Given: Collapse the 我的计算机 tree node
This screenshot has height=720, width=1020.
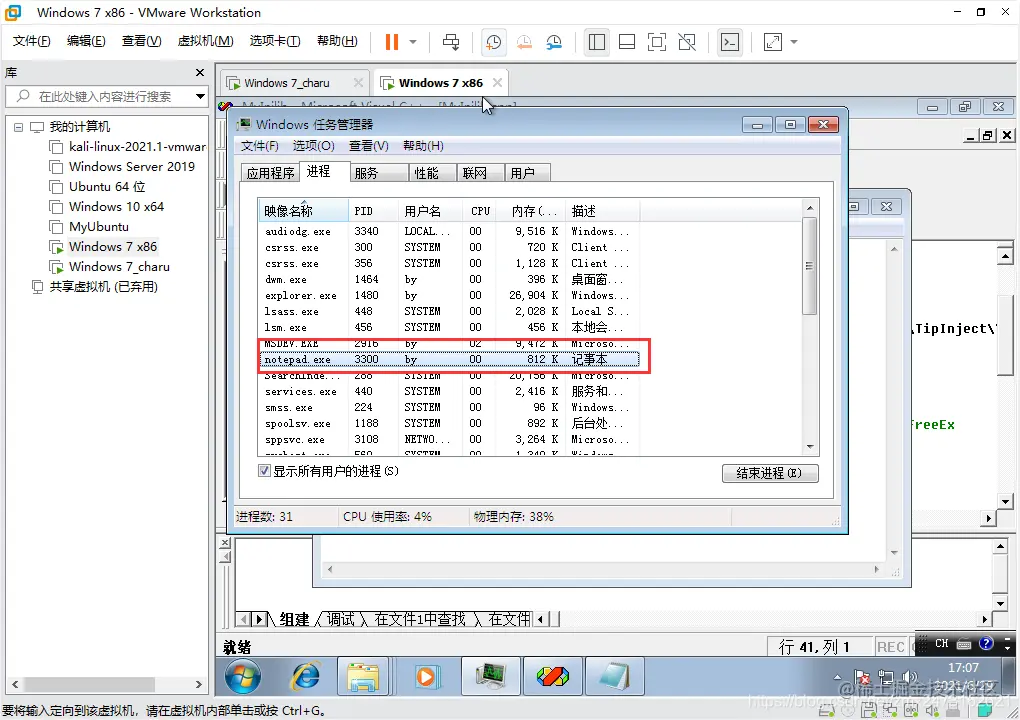Looking at the screenshot, I should click(18, 127).
